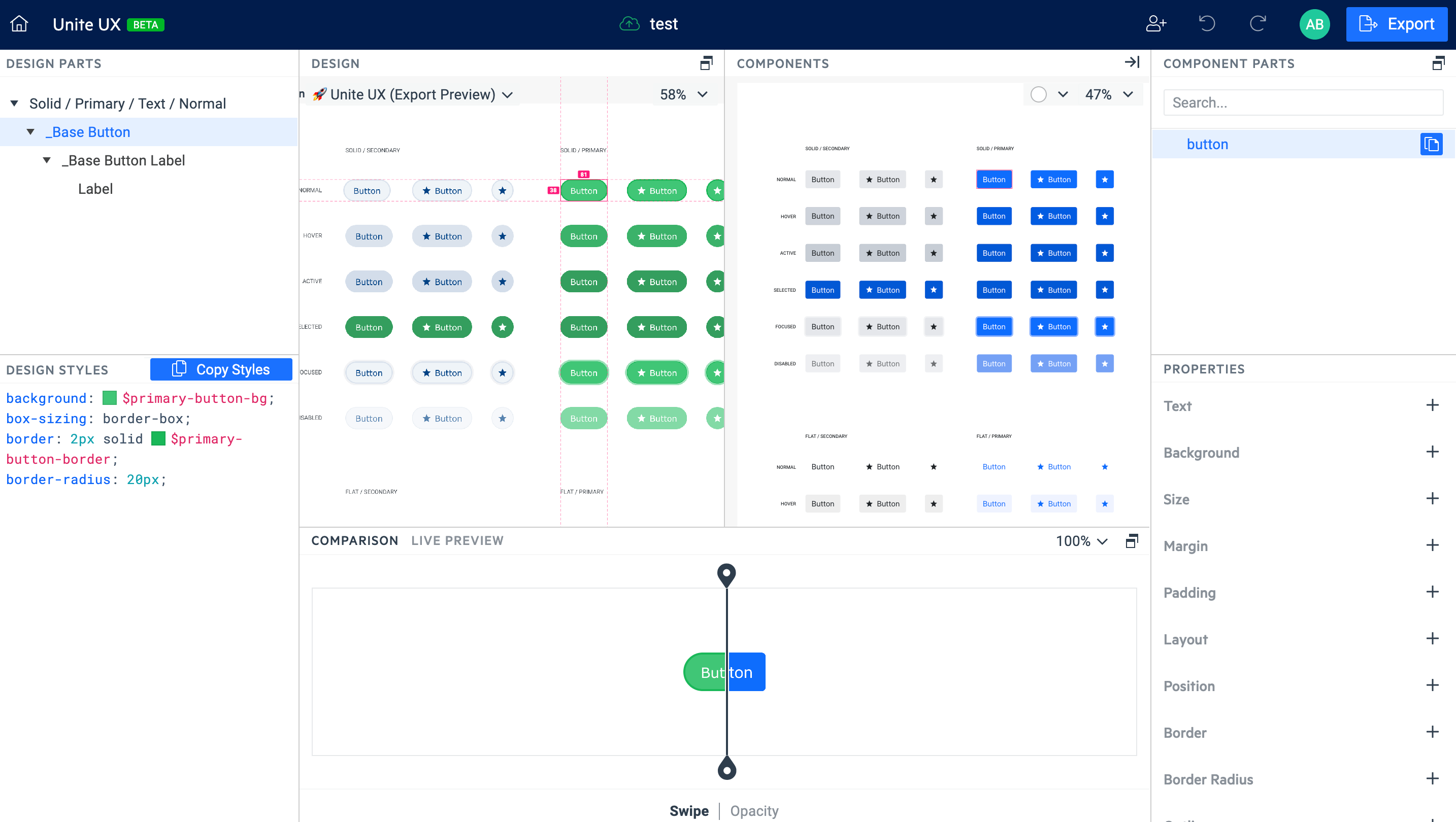Pop out the Component Parts panel
The image size is (1456, 822).
pos(1438,63)
